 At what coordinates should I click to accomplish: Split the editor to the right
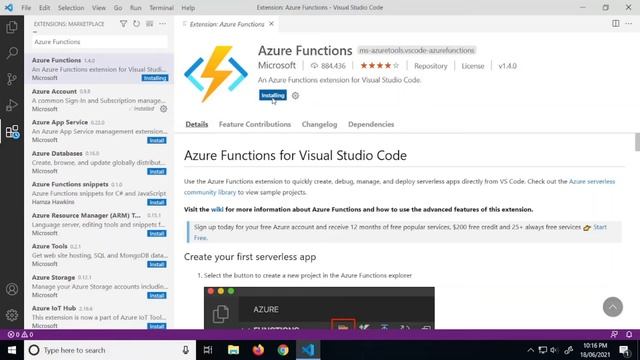tap(616, 24)
